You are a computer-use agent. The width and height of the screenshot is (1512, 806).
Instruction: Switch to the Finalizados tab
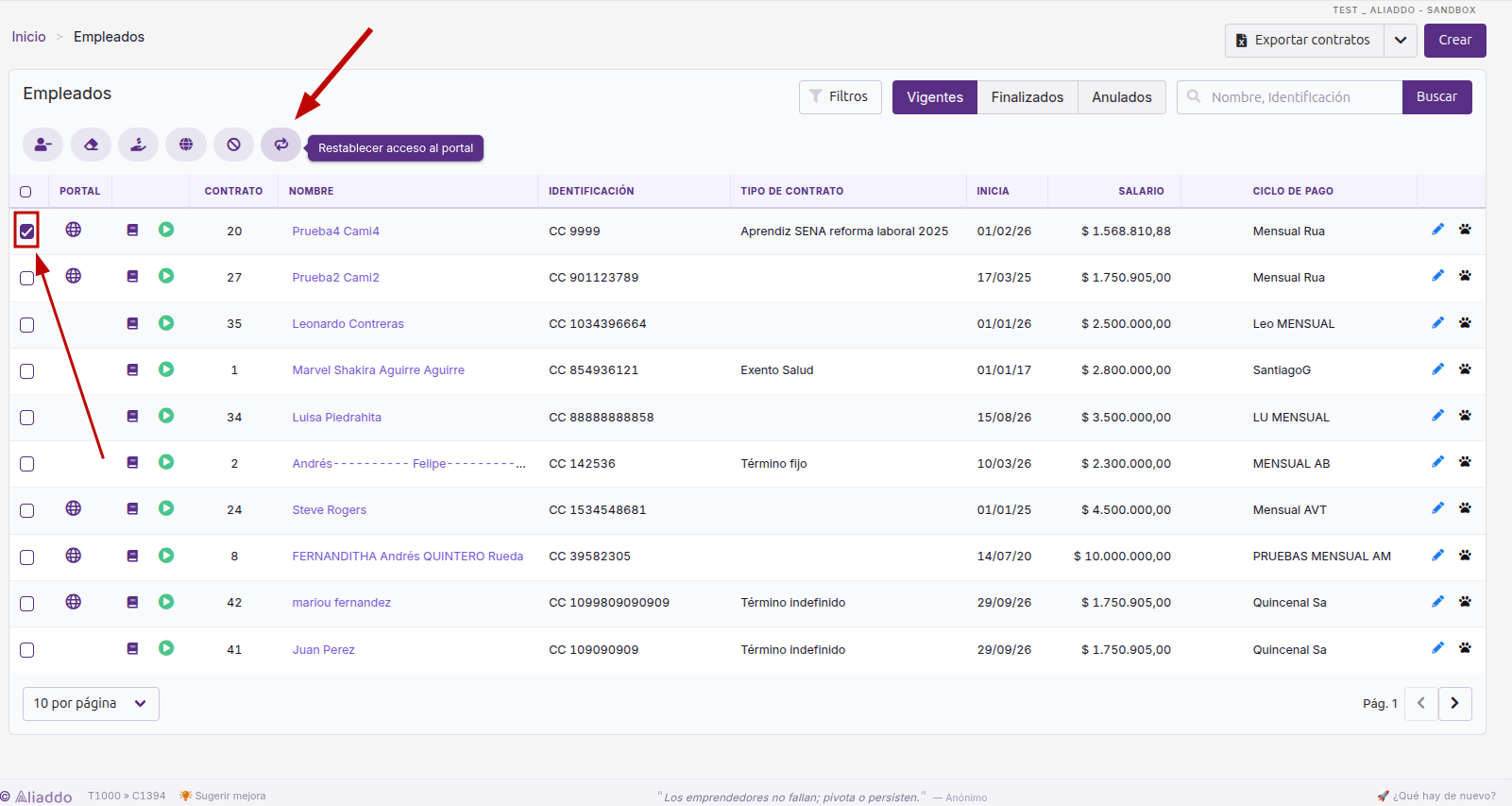coord(1028,97)
